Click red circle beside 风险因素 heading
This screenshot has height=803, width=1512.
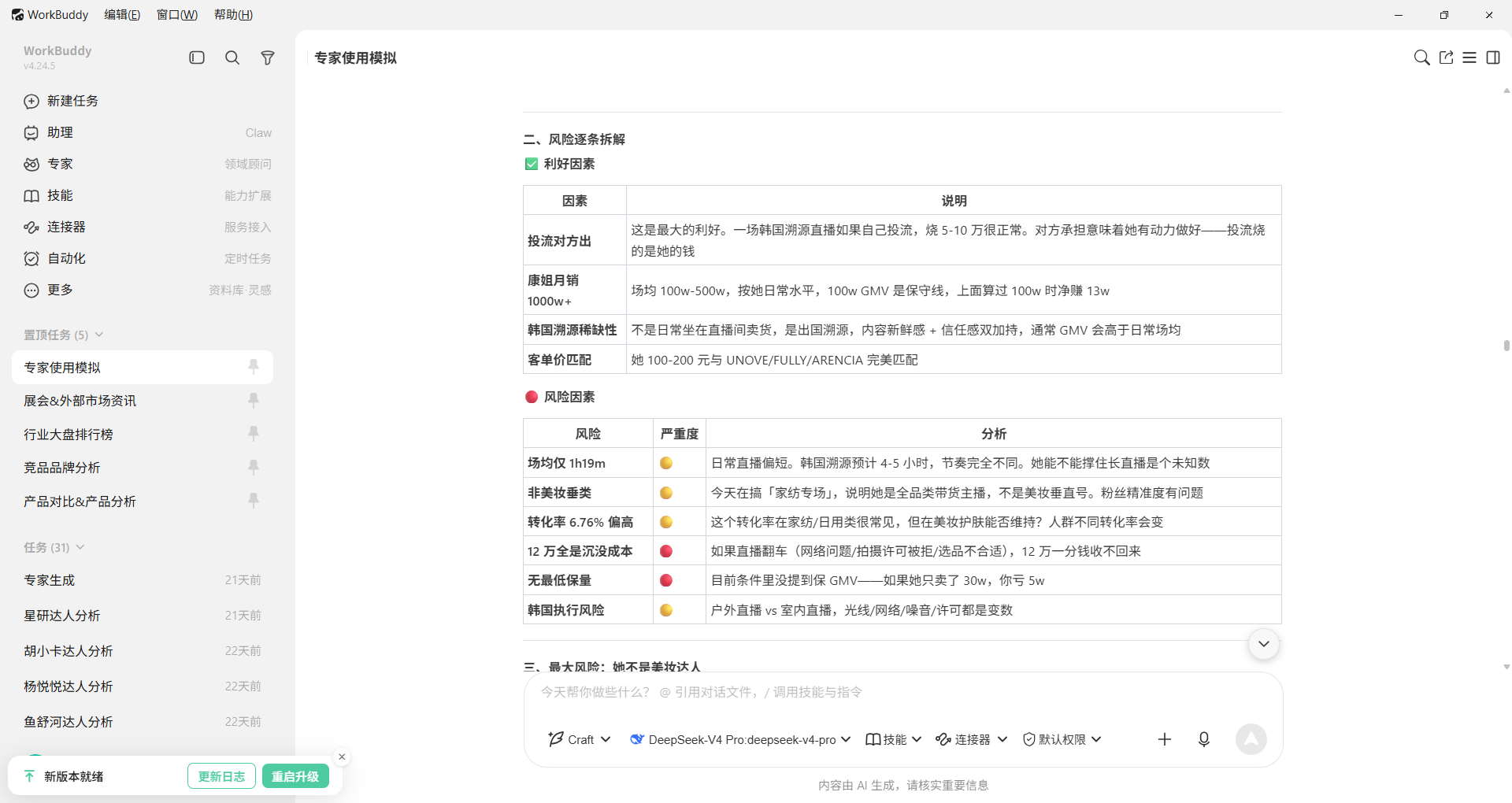pos(532,397)
